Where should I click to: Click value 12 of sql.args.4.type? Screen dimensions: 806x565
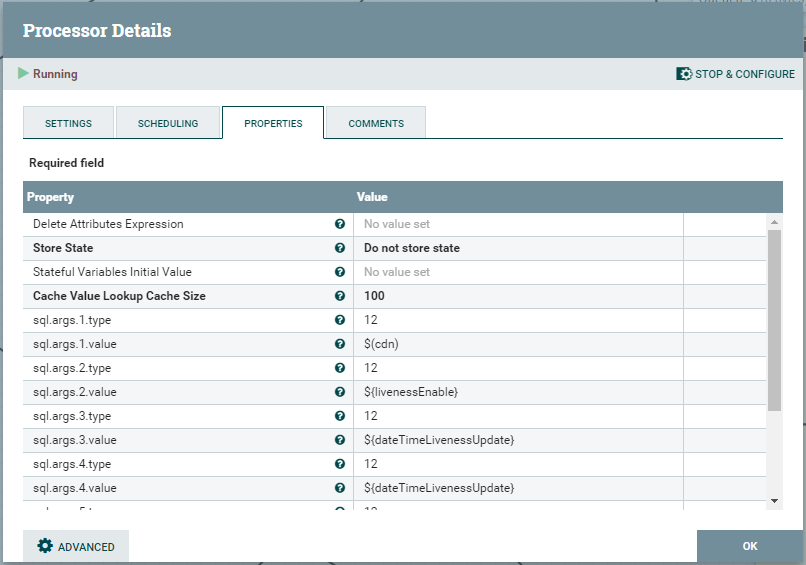[371, 464]
